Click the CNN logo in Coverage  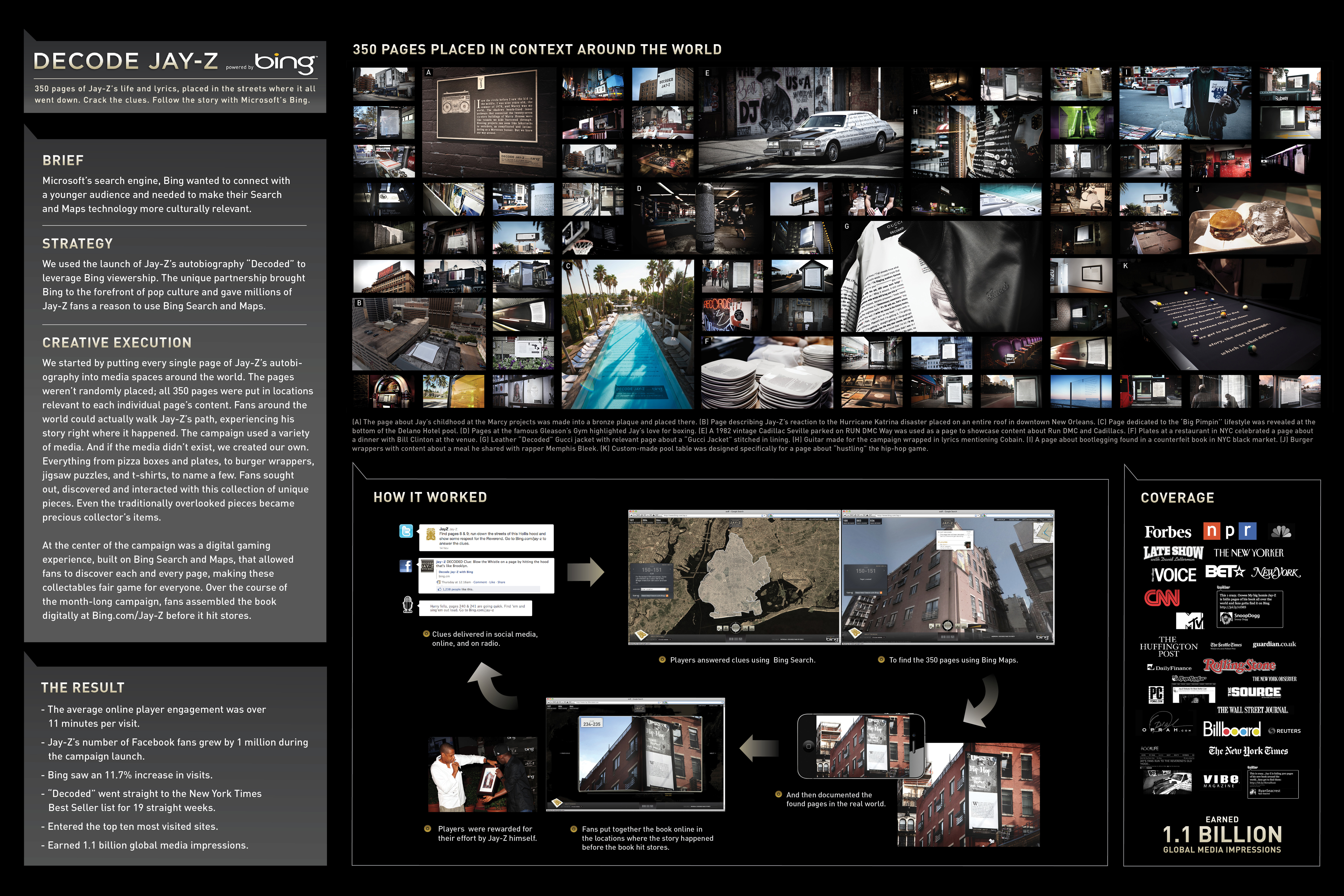coord(1162,598)
